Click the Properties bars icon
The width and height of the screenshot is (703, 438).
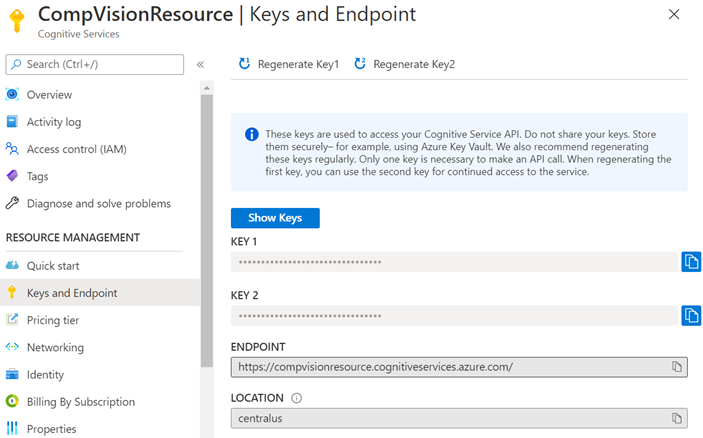(12, 429)
